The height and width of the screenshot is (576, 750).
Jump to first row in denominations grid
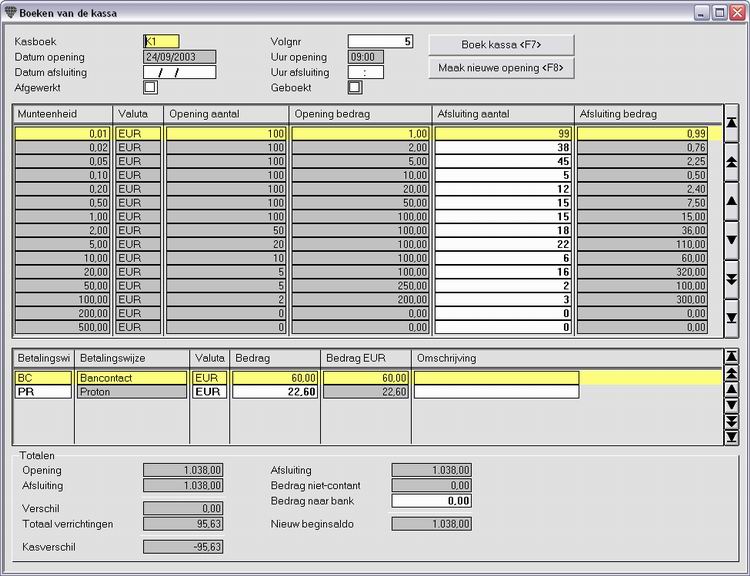click(731, 123)
